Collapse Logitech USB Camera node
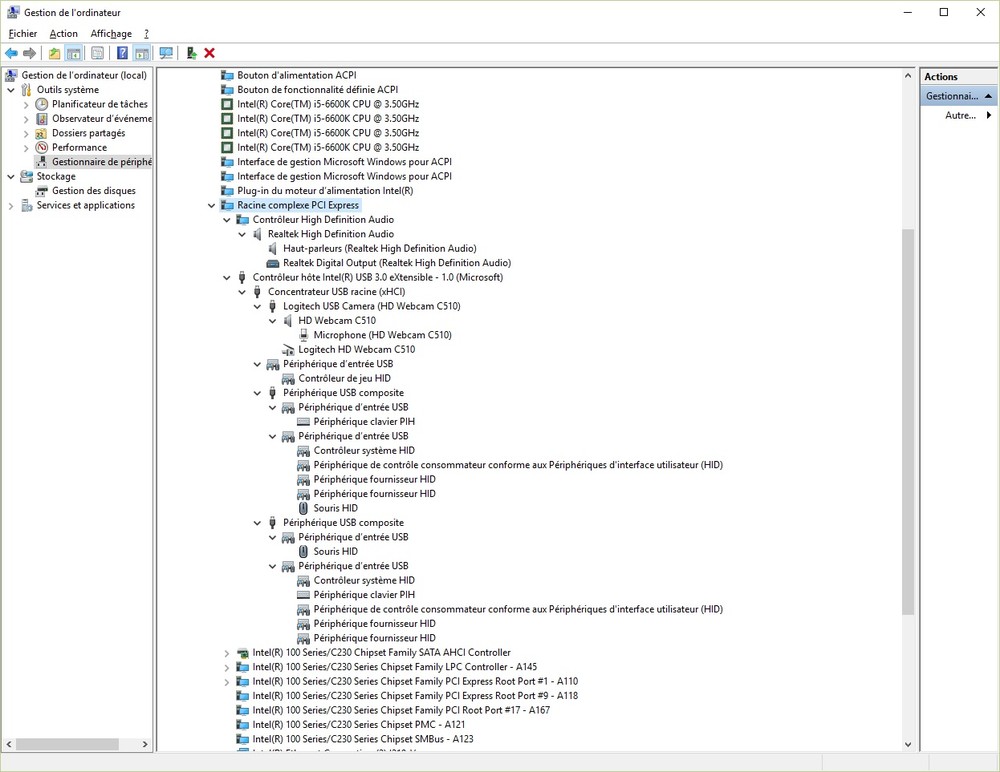Screen dimensions: 1000x772 (257, 307)
